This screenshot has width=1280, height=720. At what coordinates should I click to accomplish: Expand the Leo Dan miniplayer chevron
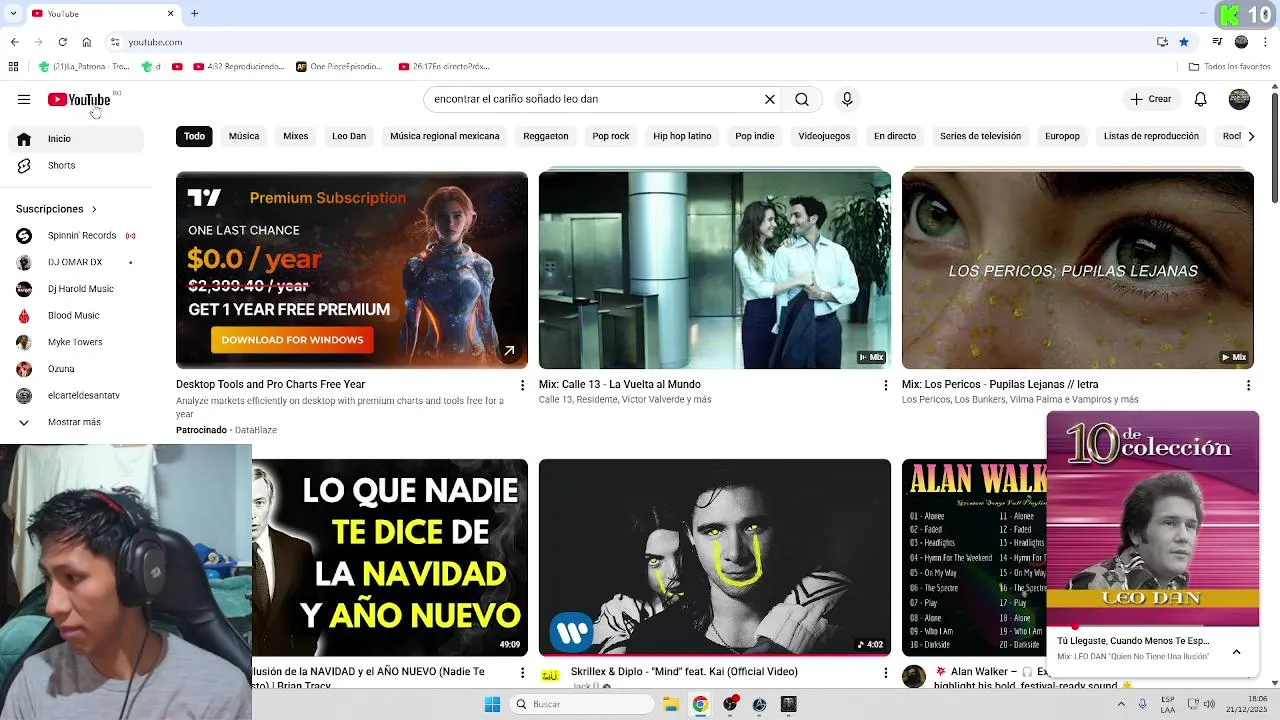click(1236, 651)
